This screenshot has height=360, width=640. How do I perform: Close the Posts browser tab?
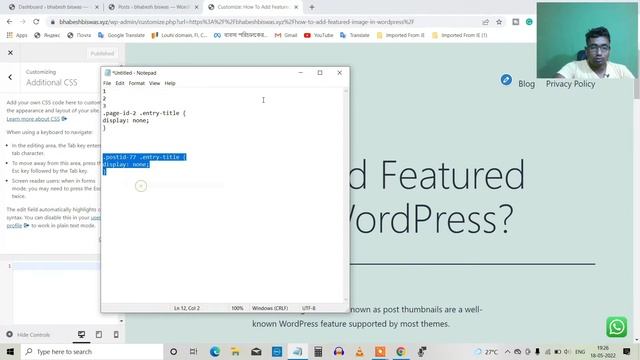(x=196, y=7)
